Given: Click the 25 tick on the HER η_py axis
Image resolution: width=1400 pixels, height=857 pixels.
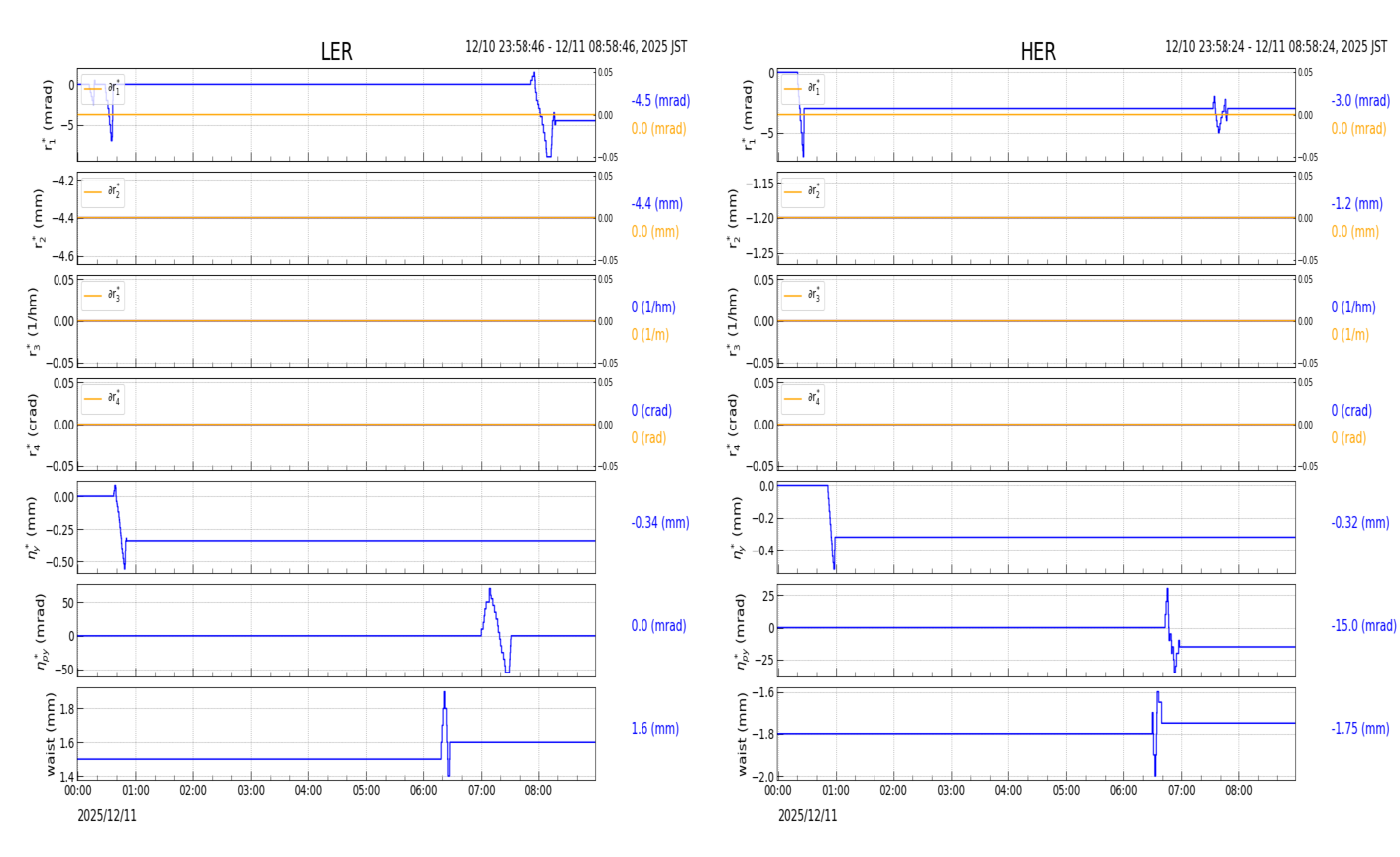Looking at the screenshot, I should pos(767,596).
